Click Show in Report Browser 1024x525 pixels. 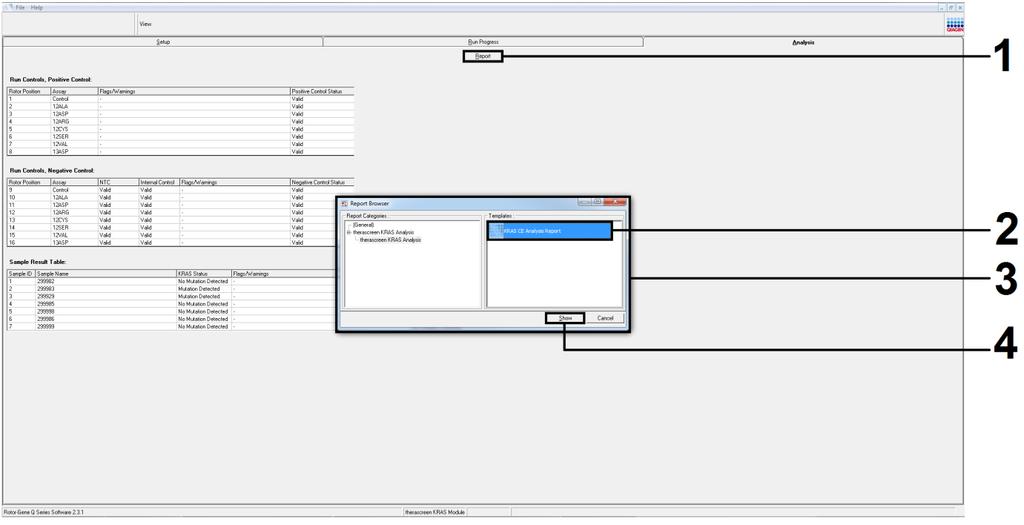click(565, 318)
